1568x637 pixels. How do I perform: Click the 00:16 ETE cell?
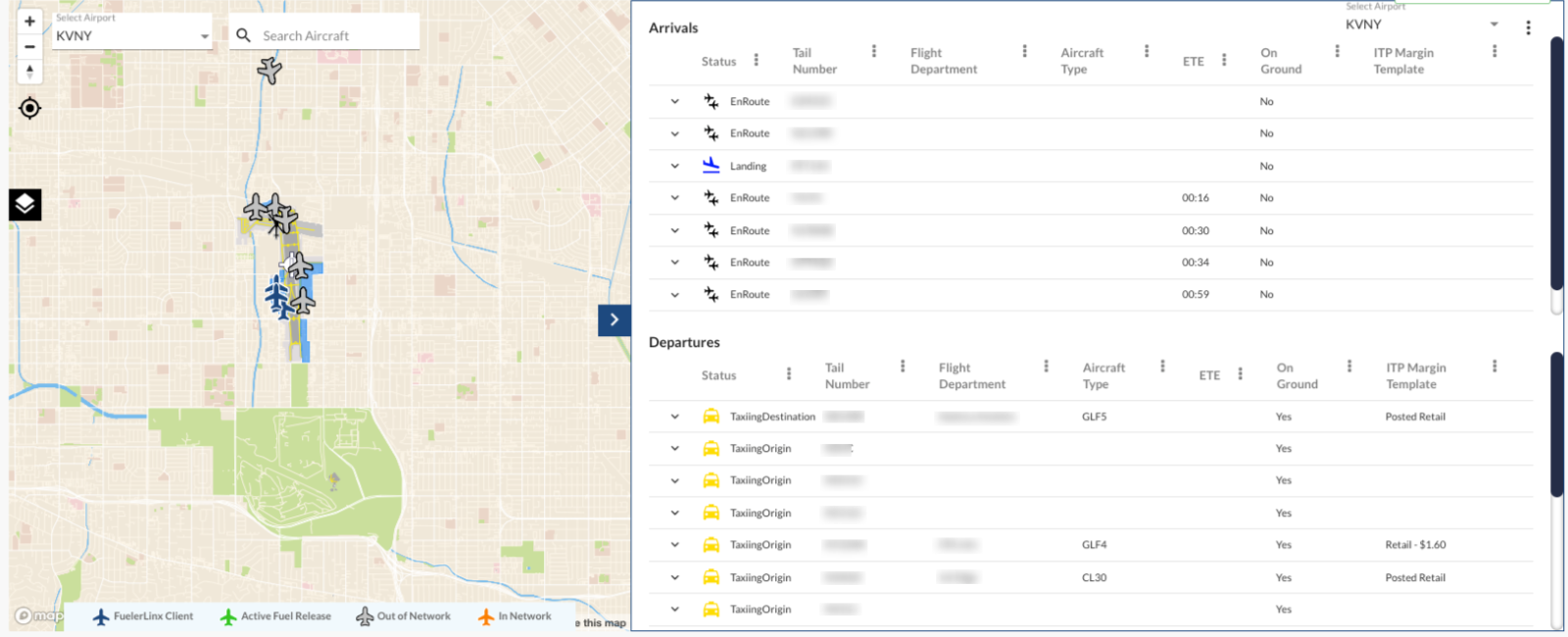(x=1195, y=198)
